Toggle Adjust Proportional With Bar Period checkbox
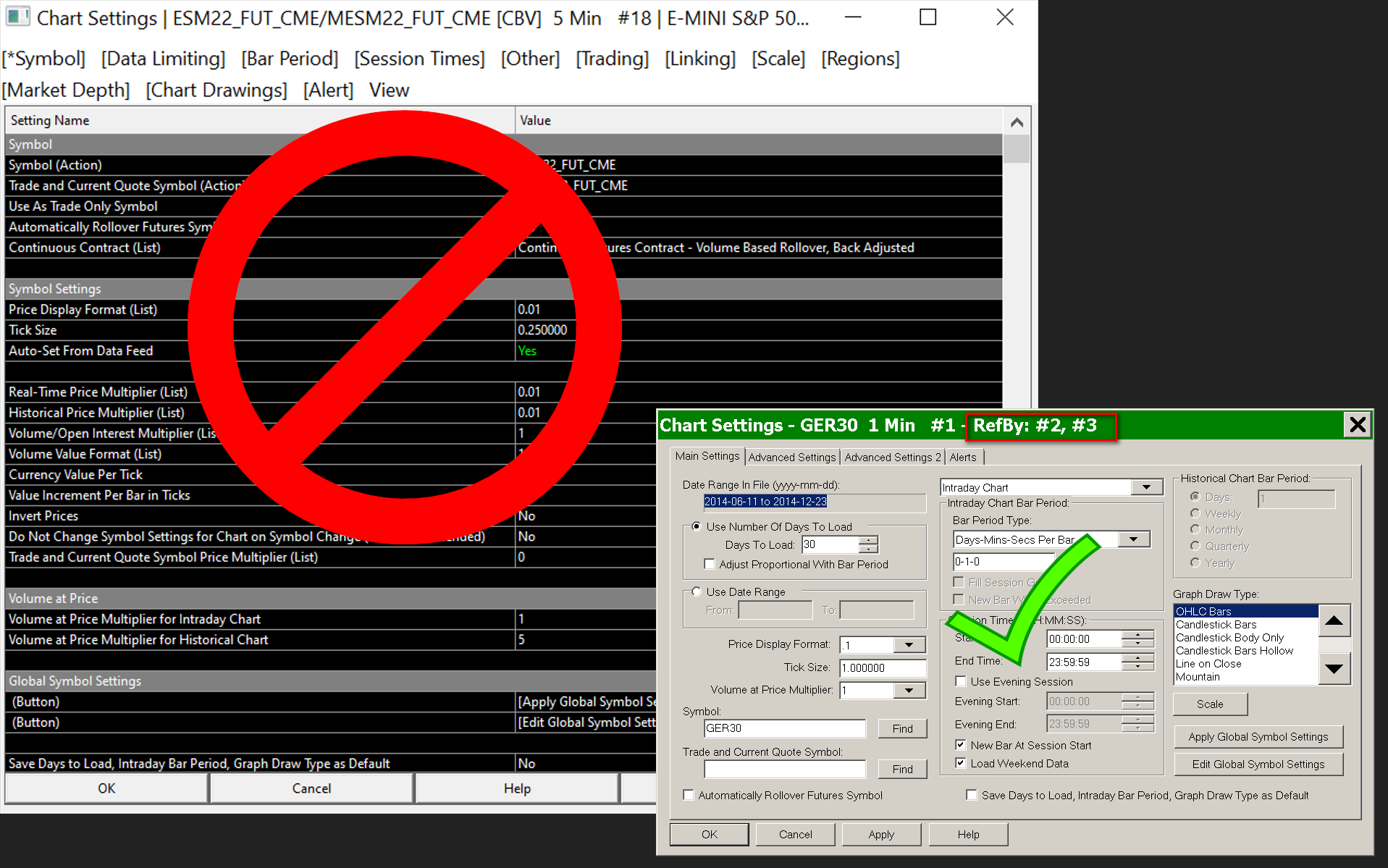1388x868 pixels. (710, 564)
